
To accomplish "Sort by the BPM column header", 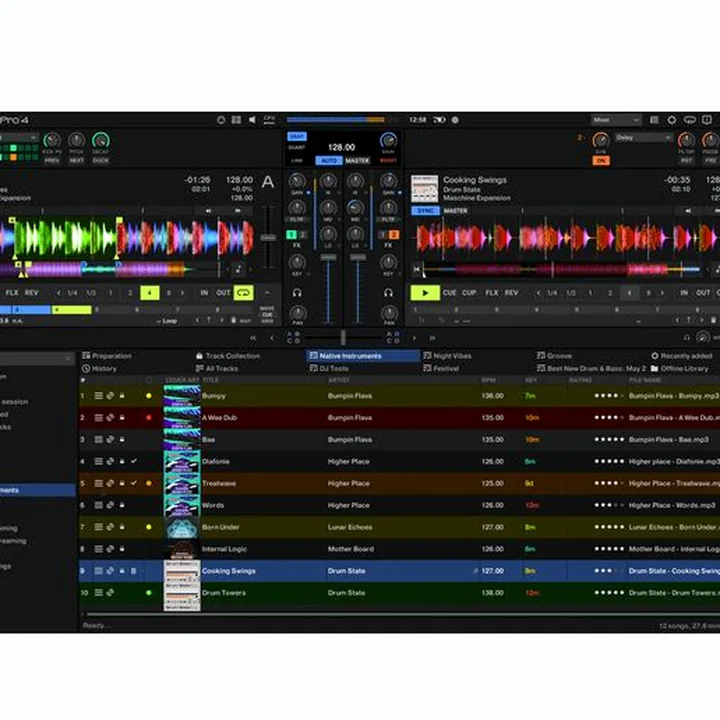I will pos(489,380).
